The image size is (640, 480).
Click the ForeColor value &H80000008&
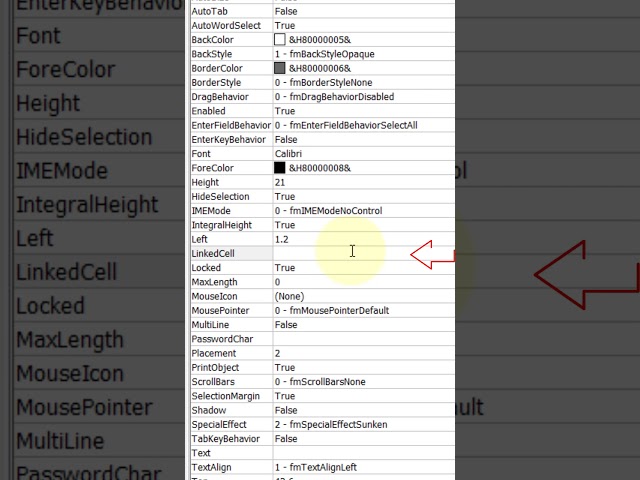[x=320, y=168]
